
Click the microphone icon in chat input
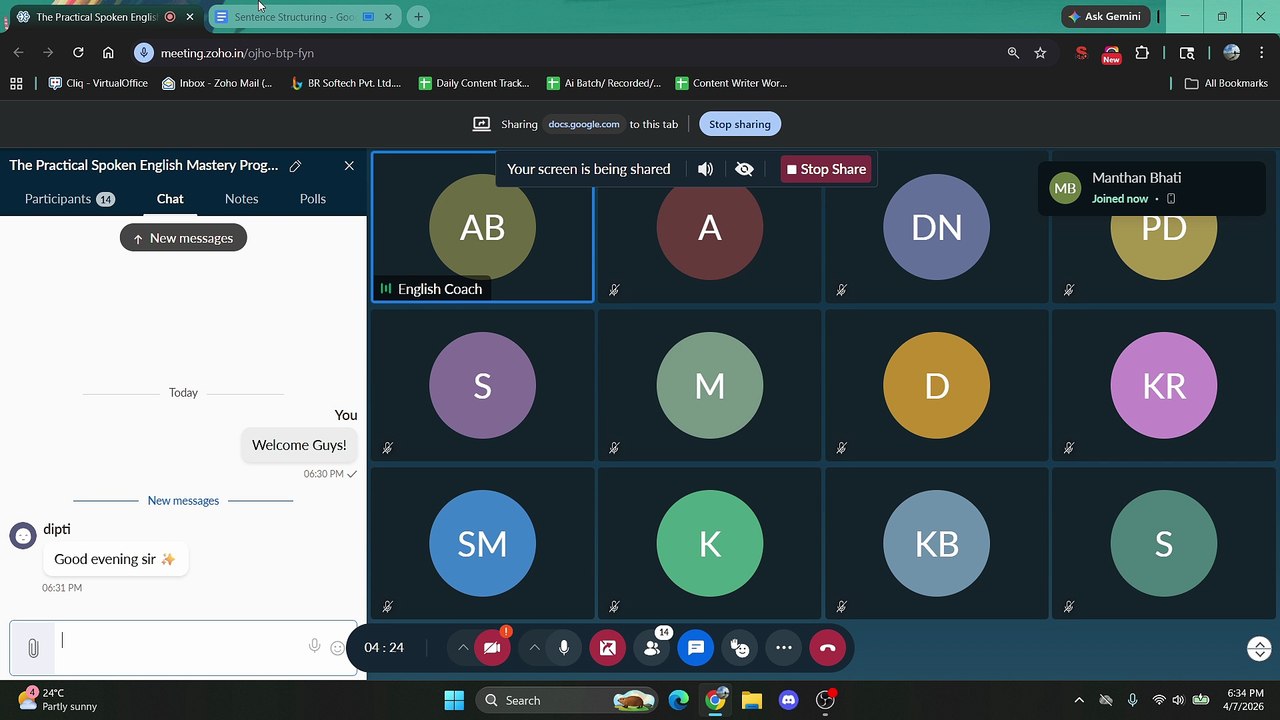314,647
